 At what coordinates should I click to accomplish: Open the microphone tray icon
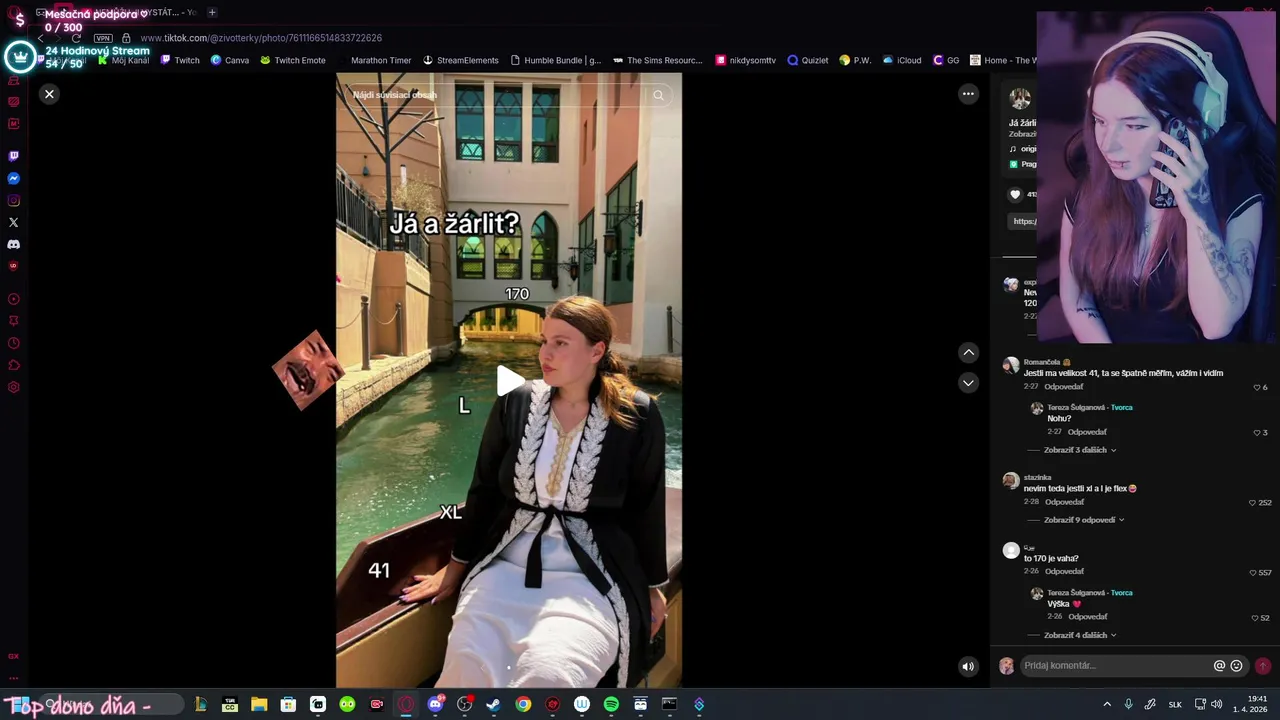click(x=1129, y=704)
